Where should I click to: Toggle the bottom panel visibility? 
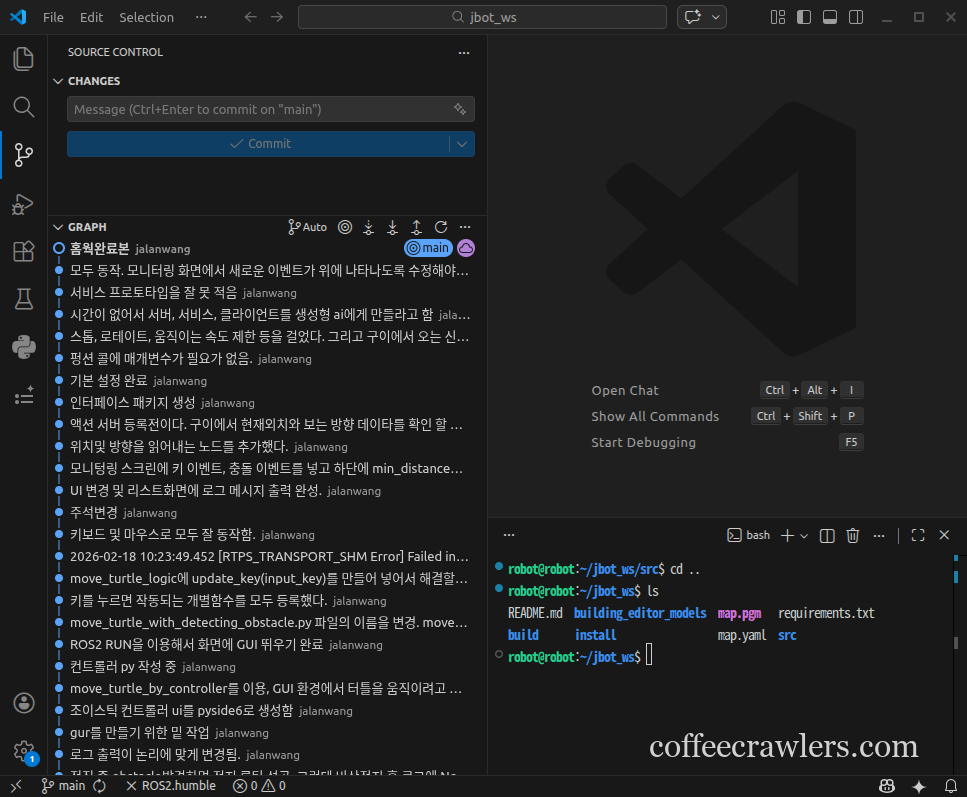pyautogui.click(x=830, y=17)
